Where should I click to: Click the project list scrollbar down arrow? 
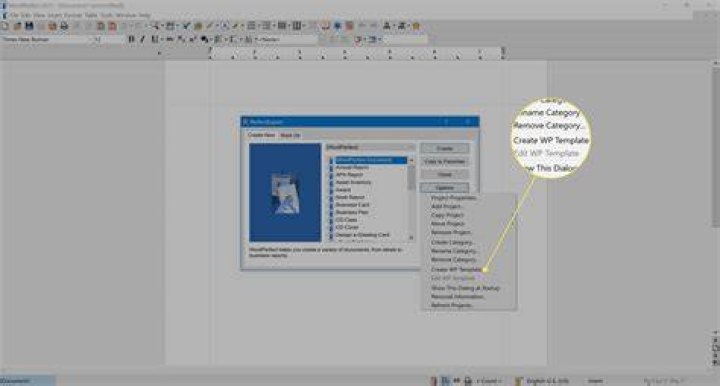pyautogui.click(x=411, y=238)
